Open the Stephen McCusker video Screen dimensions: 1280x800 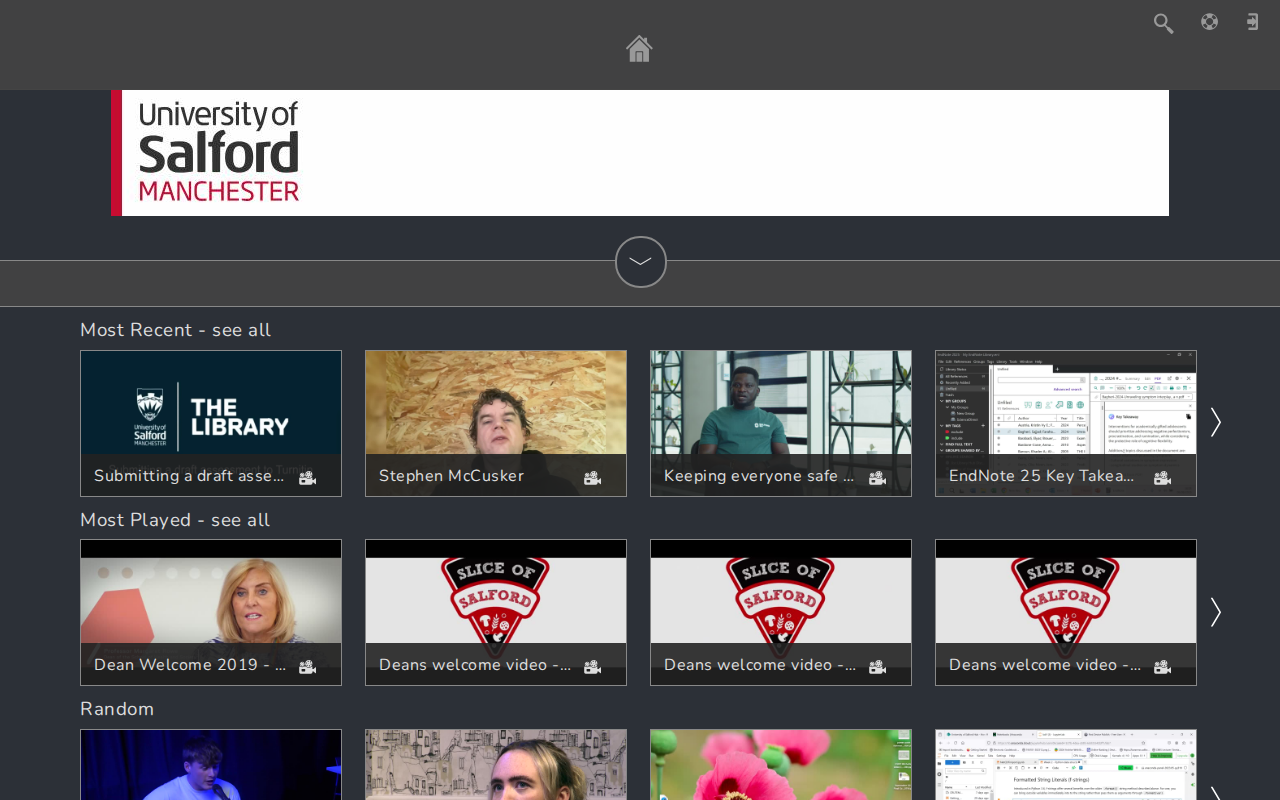[x=496, y=423]
